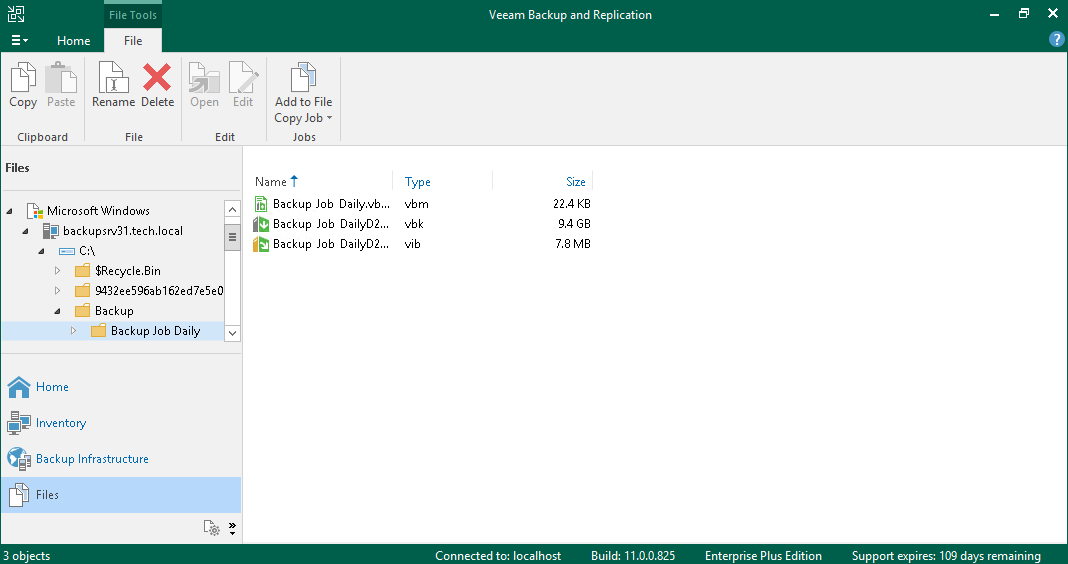Select Microsoft Windows in the tree
Image resolution: width=1068 pixels, height=564 pixels.
tap(98, 211)
